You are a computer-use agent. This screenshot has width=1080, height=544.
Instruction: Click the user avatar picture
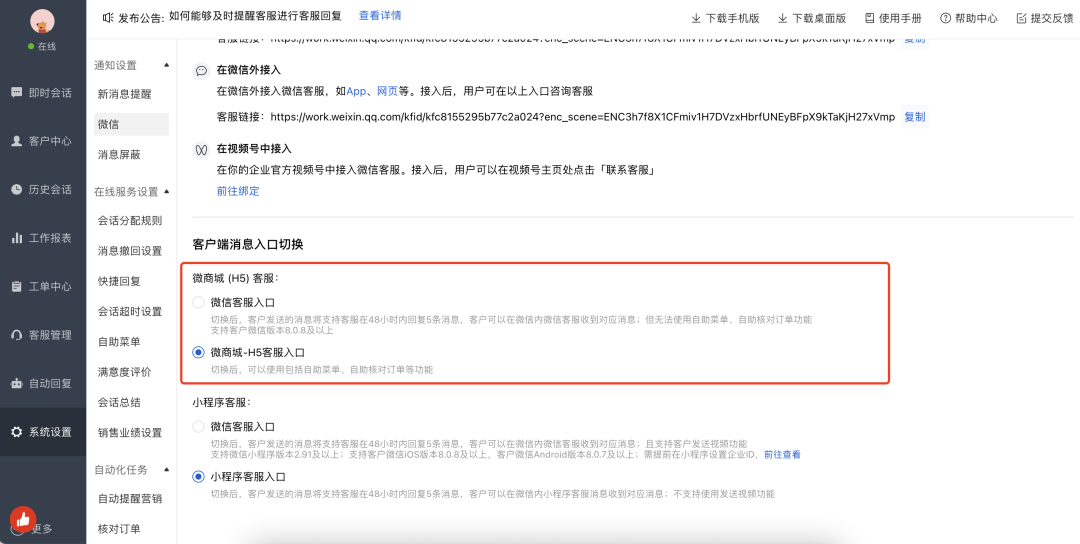43,21
